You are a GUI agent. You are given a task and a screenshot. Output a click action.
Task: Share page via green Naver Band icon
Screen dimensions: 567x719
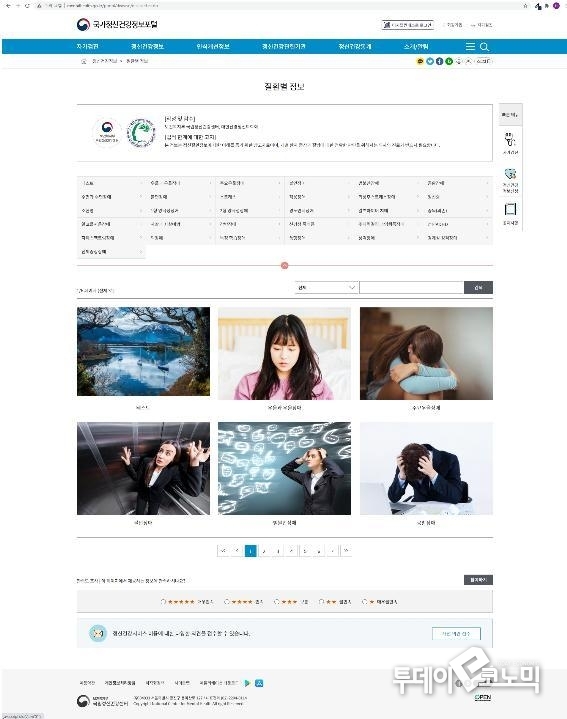coord(449,61)
